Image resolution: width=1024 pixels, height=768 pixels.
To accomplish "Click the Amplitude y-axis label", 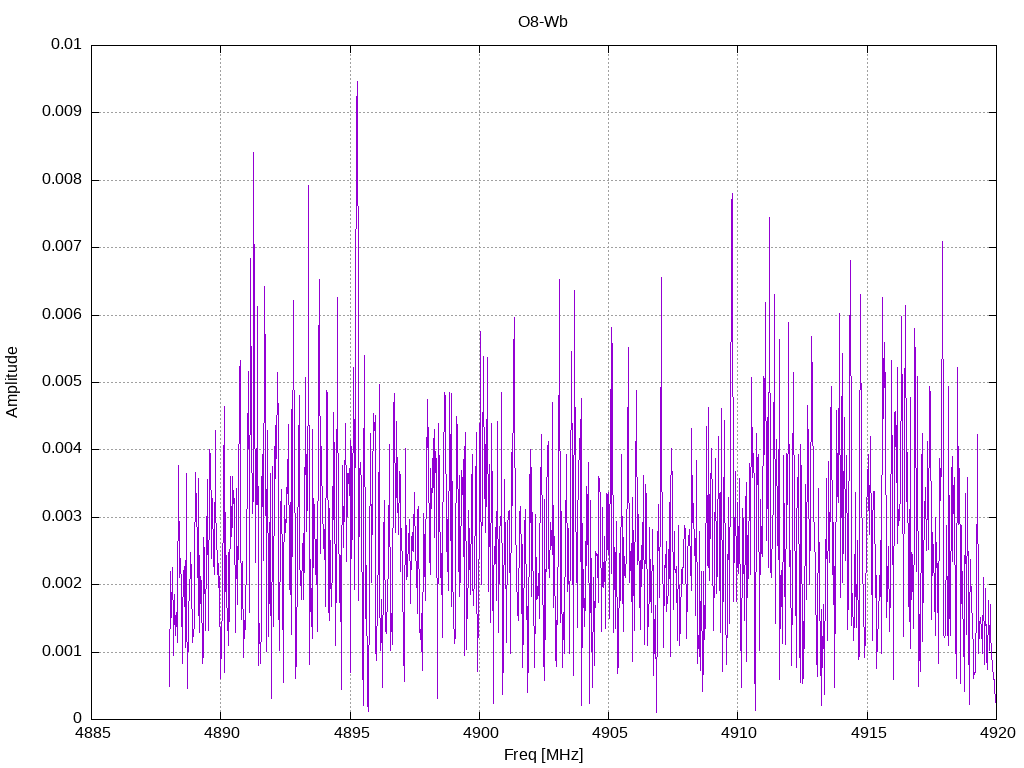I will pos(12,382).
